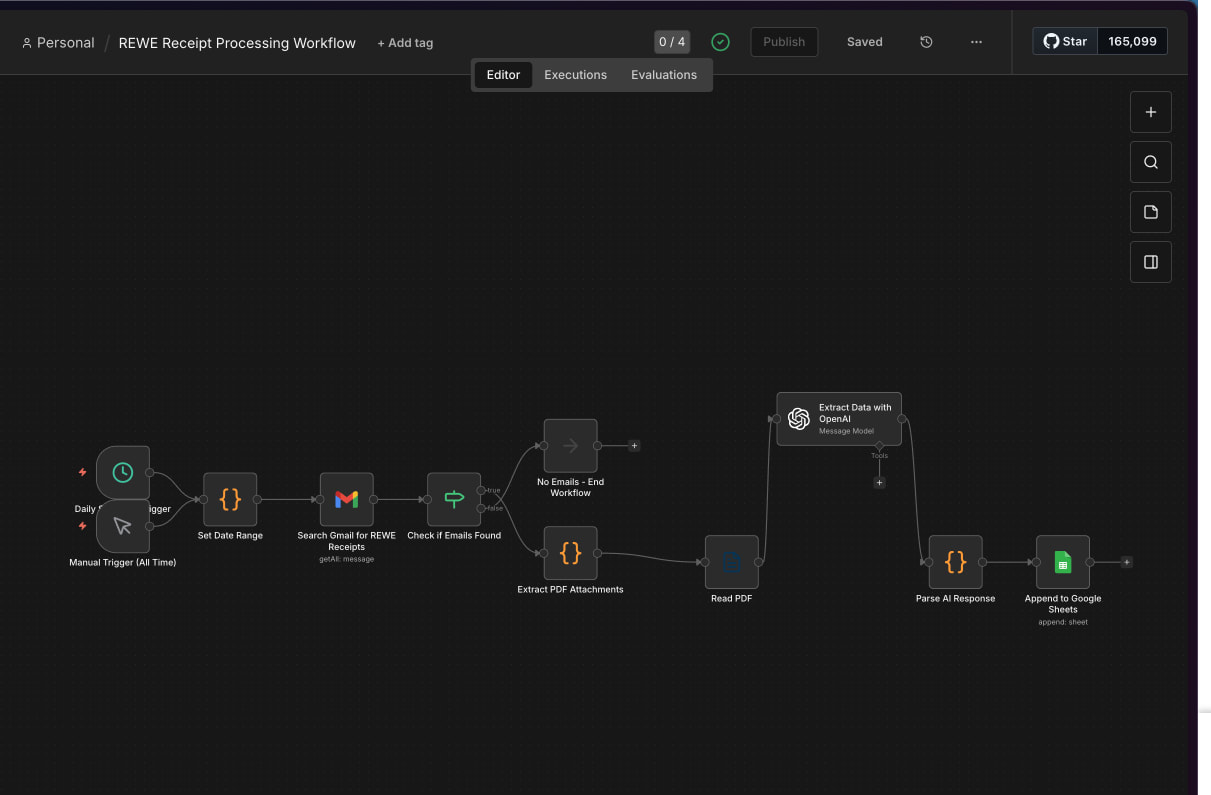This screenshot has height=795, width=1211.
Task: Click the GitHub Star button
Action: coord(1065,41)
